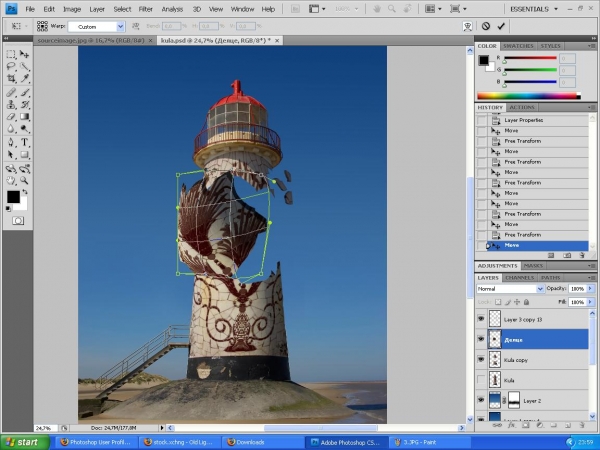Open the History panel options menu
The width and height of the screenshot is (600, 450).
click(x=592, y=108)
